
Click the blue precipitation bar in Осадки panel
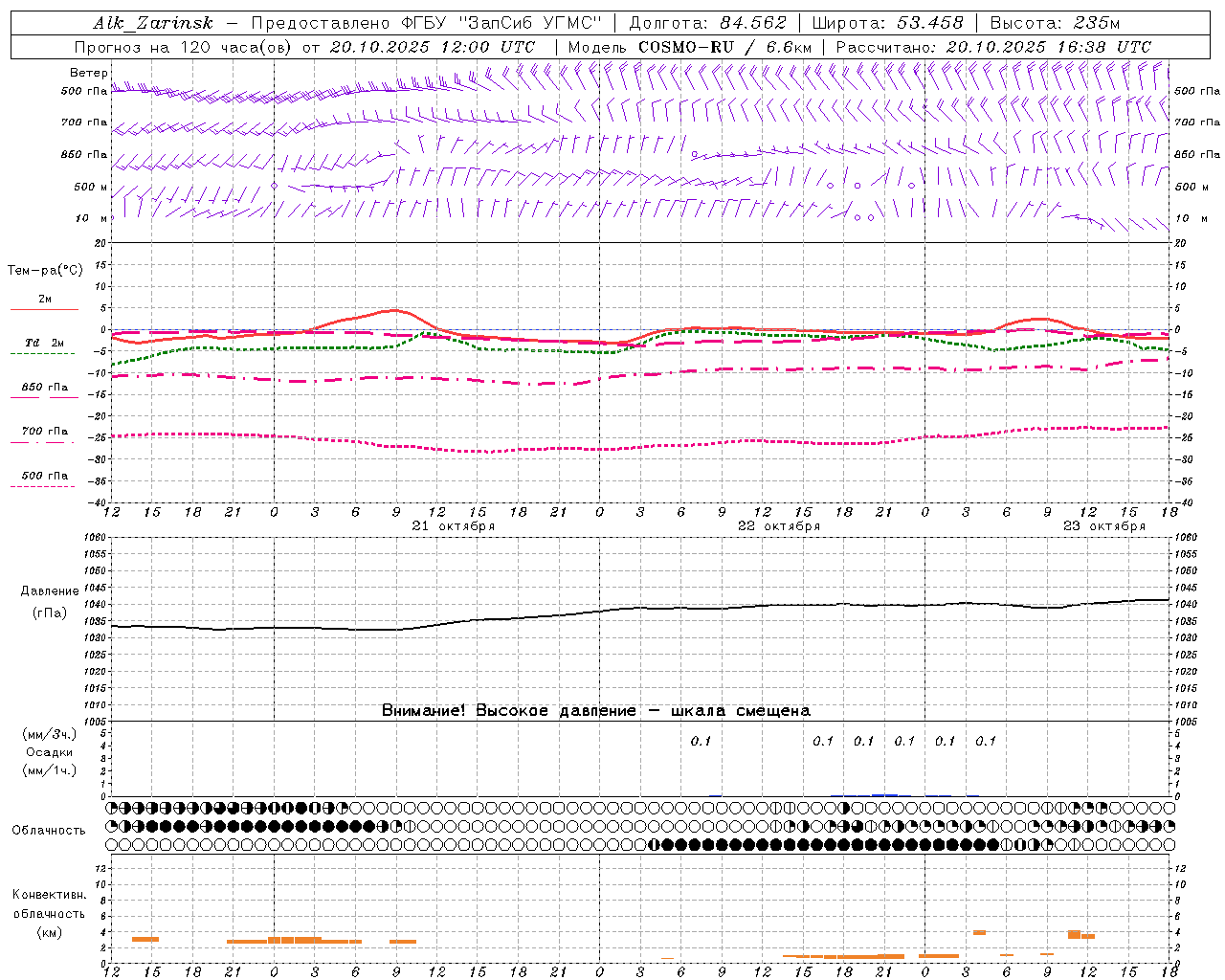coord(884,794)
